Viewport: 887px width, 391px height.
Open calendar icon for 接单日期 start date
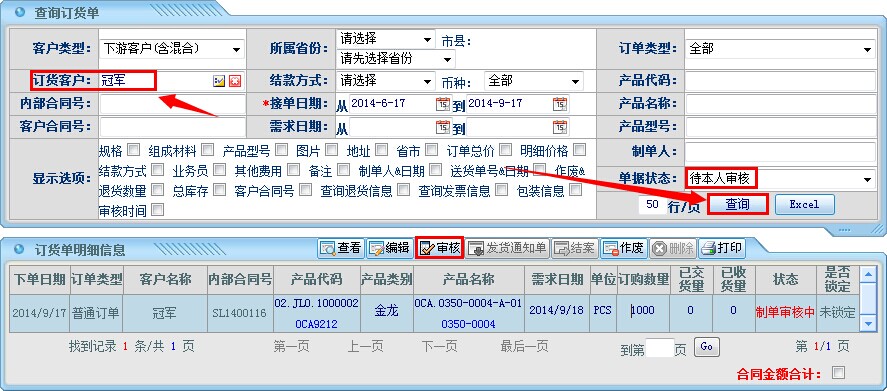click(442, 104)
